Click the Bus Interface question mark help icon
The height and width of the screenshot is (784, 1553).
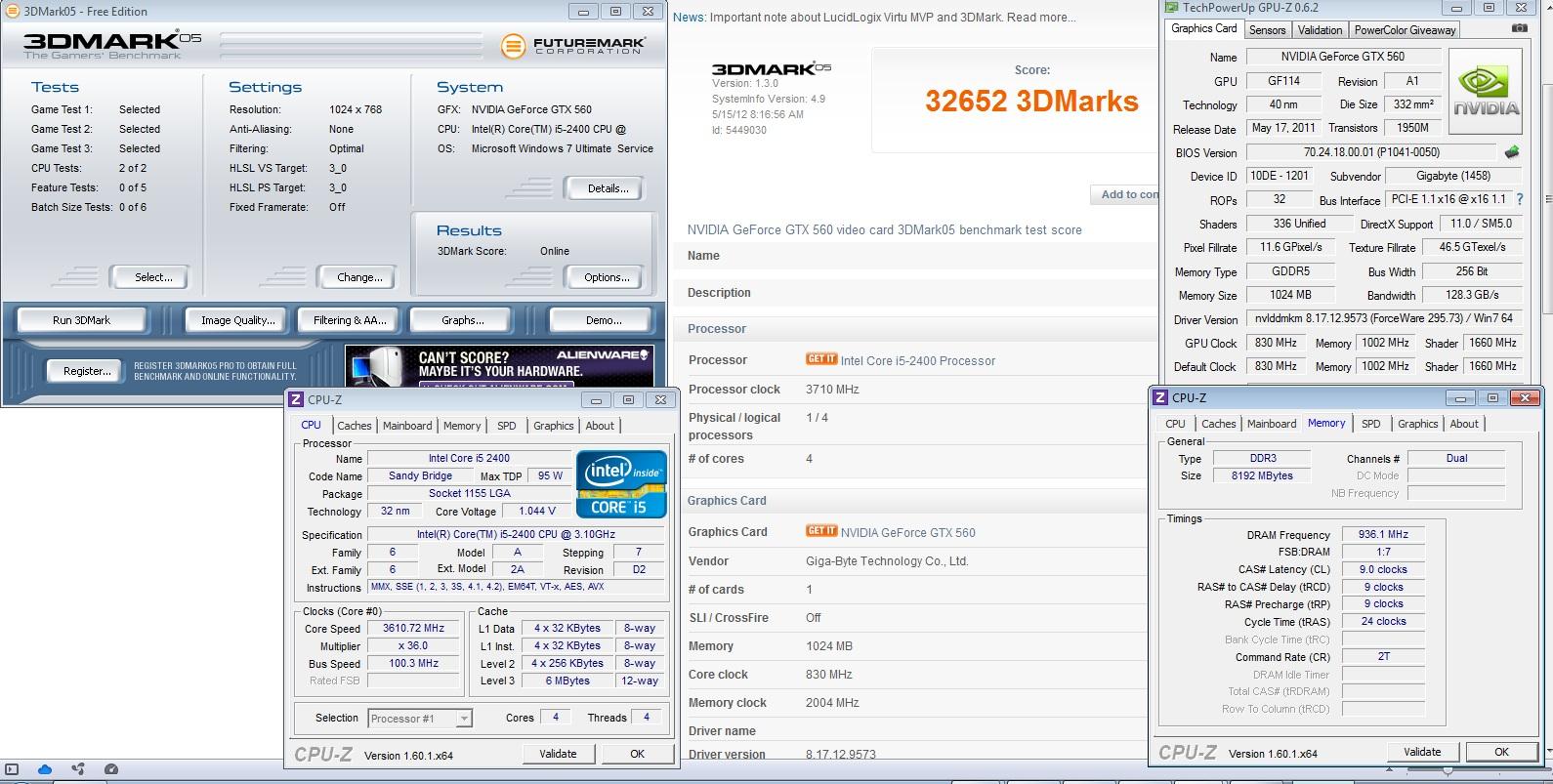1520,199
